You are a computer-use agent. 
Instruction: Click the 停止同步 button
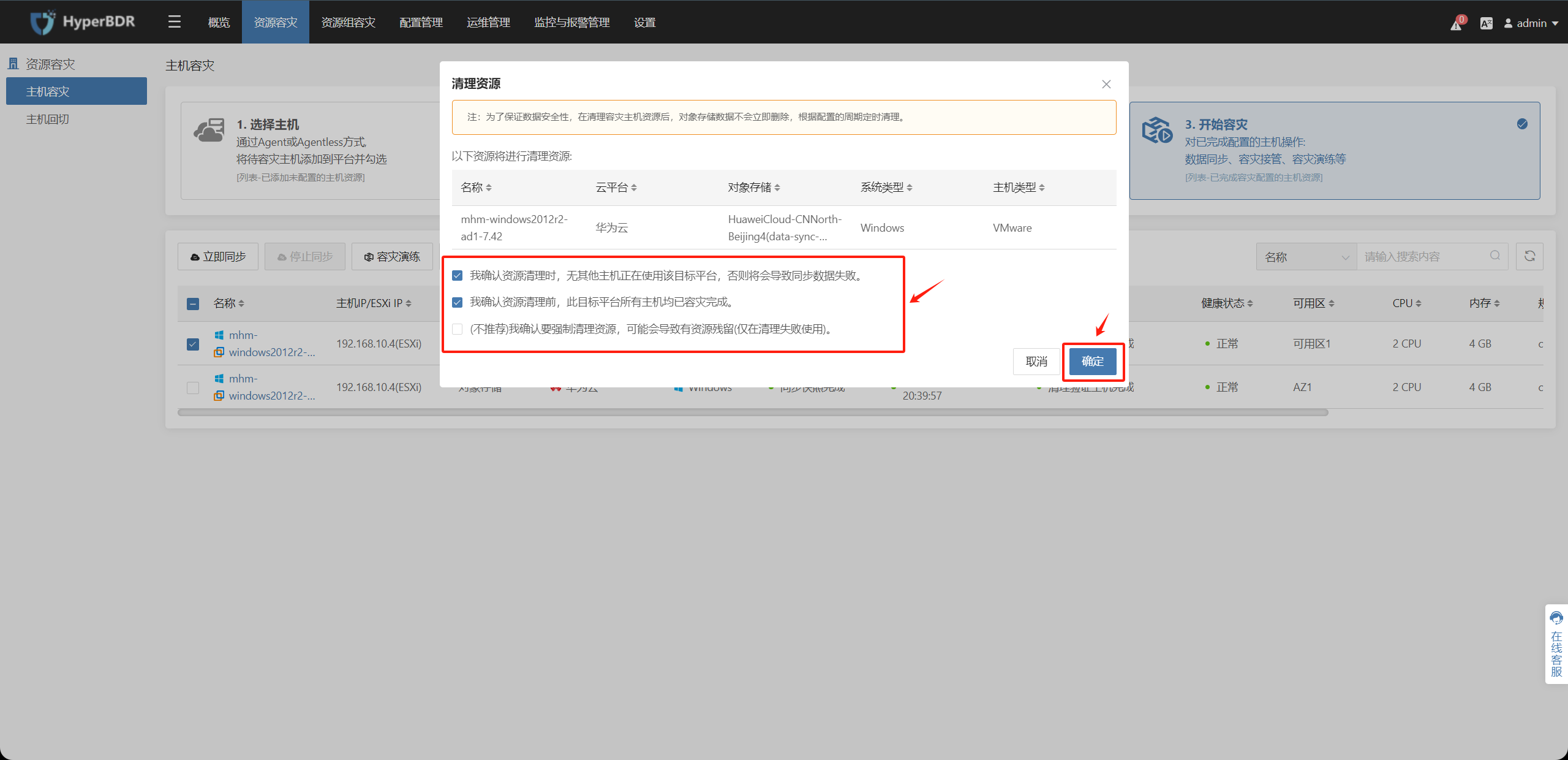tap(305, 256)
